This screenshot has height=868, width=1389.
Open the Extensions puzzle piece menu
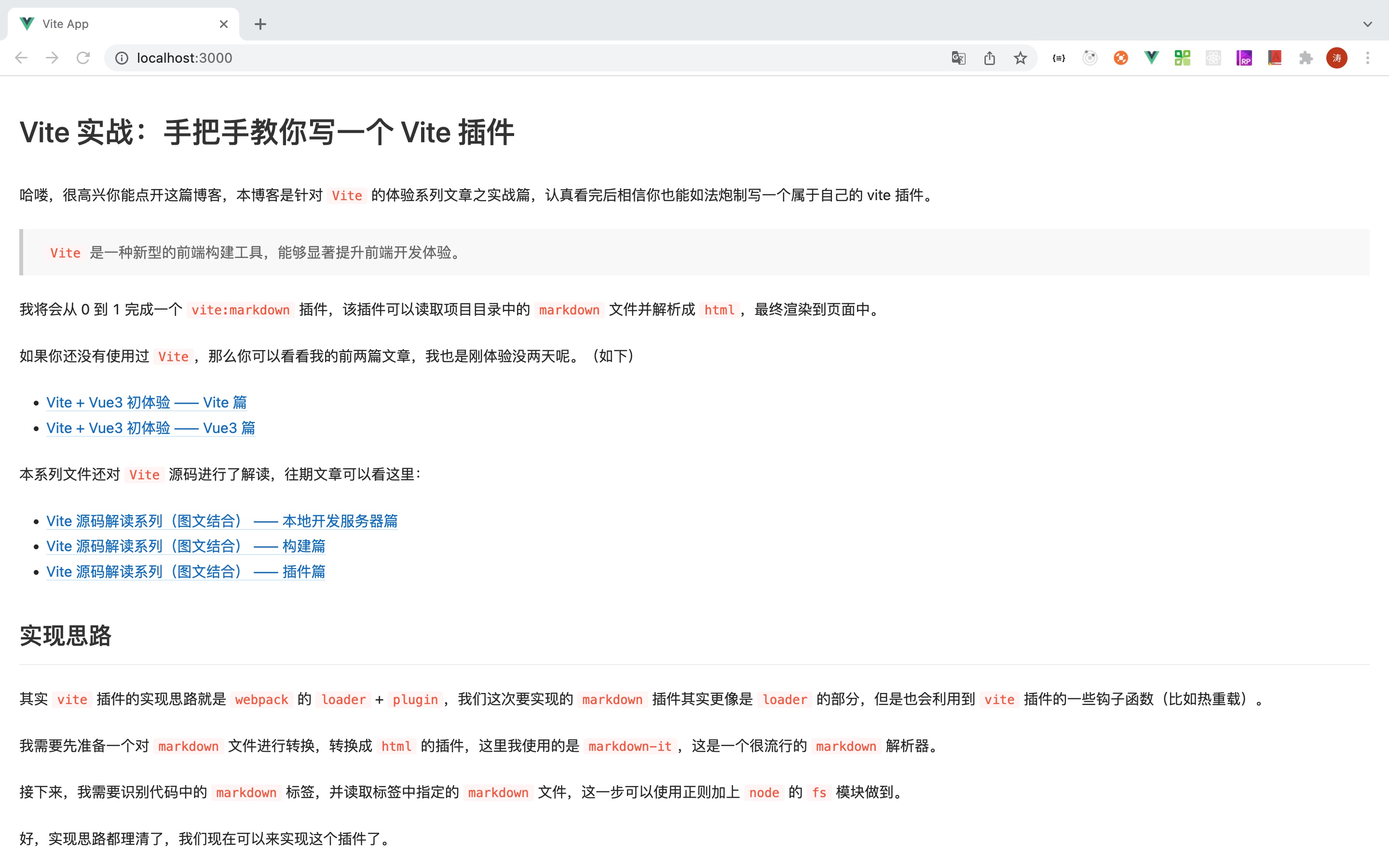[1306, 58]
